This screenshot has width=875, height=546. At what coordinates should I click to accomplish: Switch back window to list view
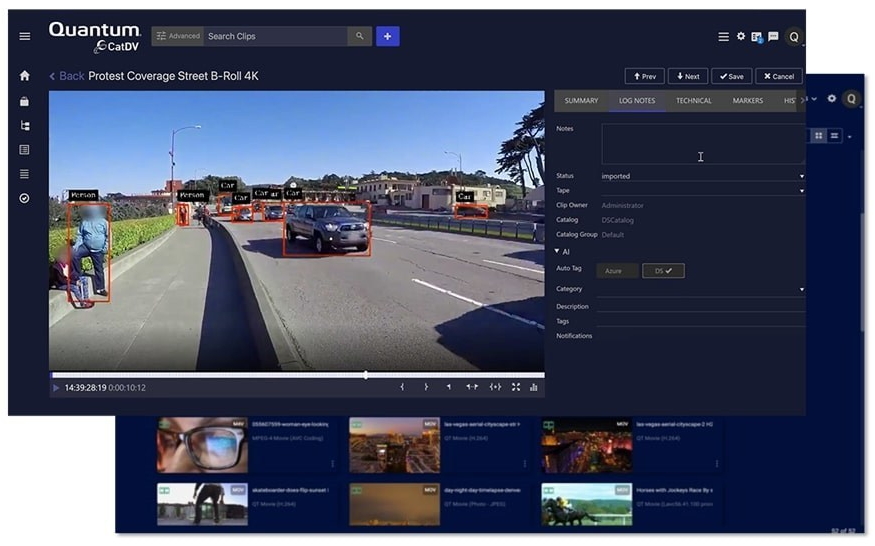[x=834, y=136]
